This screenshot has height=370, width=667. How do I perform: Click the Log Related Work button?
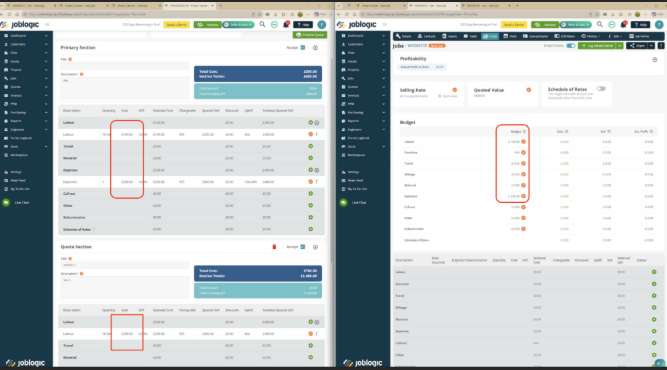click(x=597, y=46)
